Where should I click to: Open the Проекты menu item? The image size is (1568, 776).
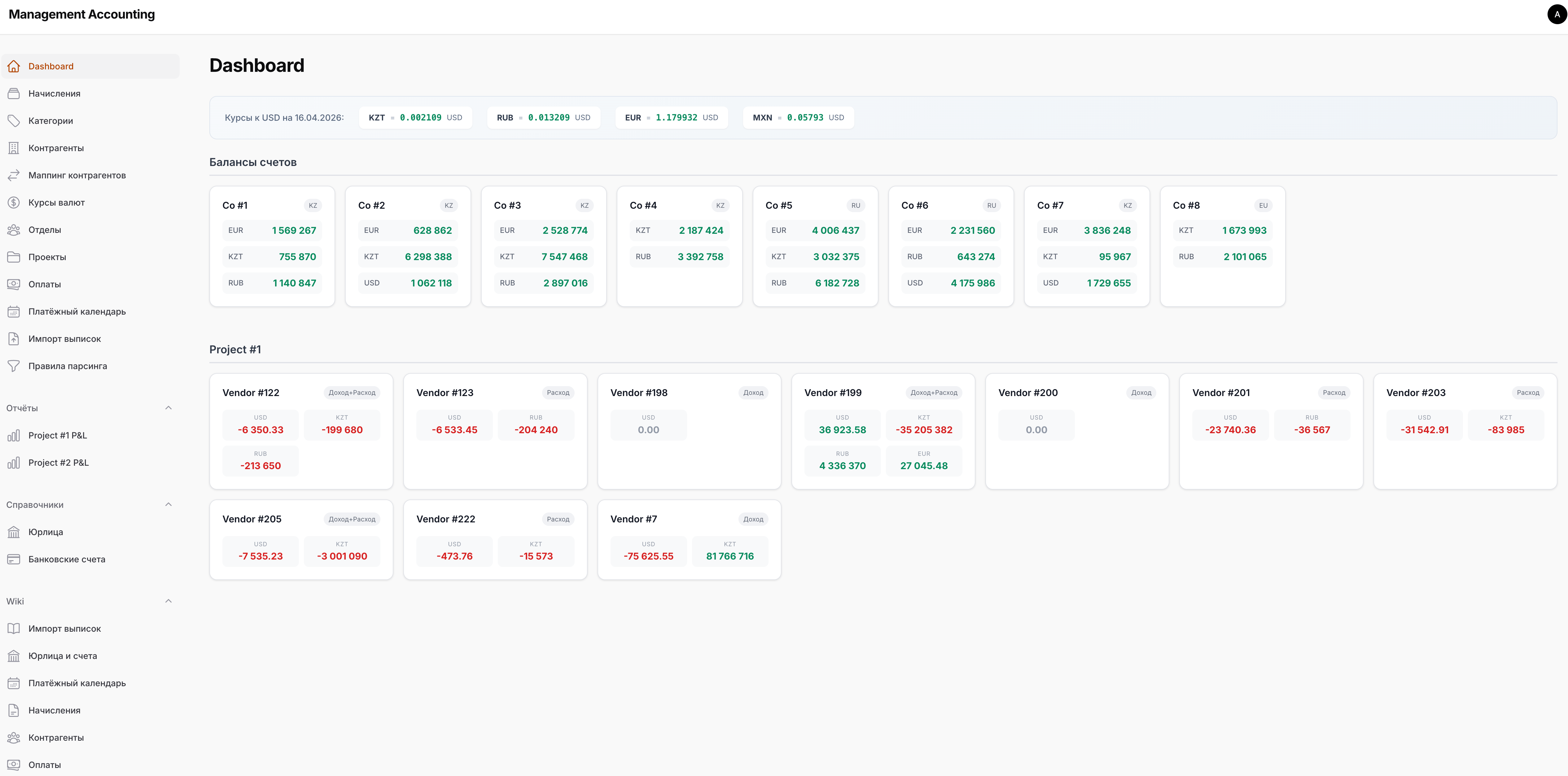click(47, 257)
